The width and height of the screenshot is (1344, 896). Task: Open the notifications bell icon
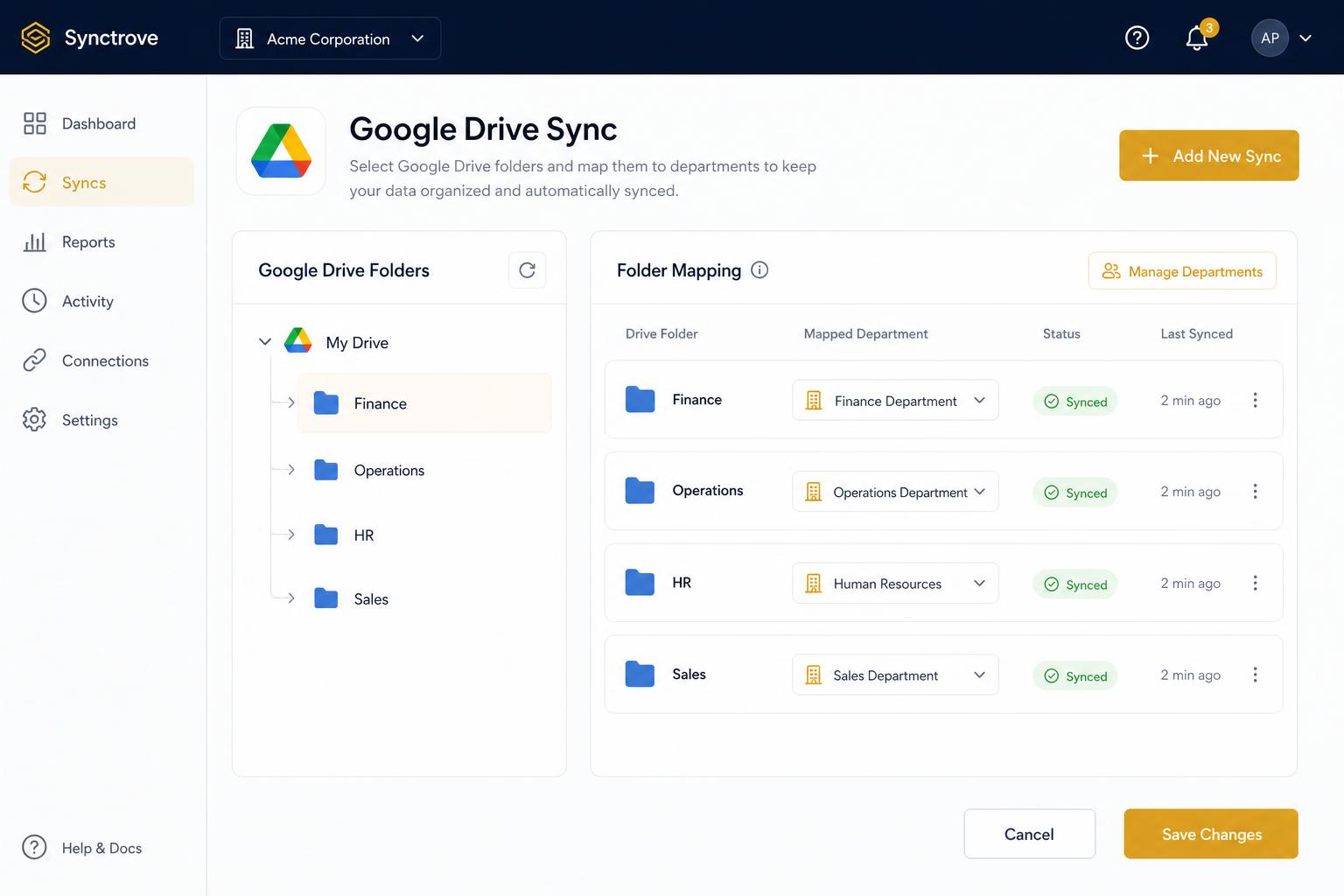1197,38
